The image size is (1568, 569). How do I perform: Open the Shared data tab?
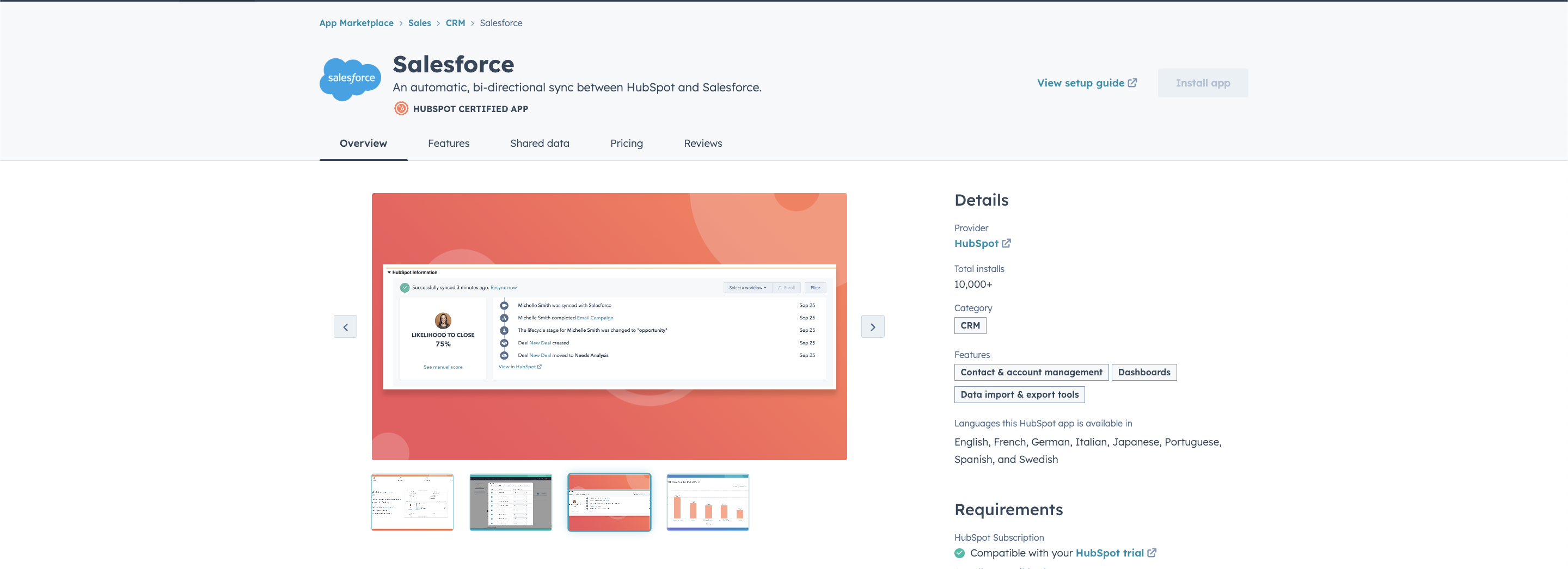[x=540, y=144]
